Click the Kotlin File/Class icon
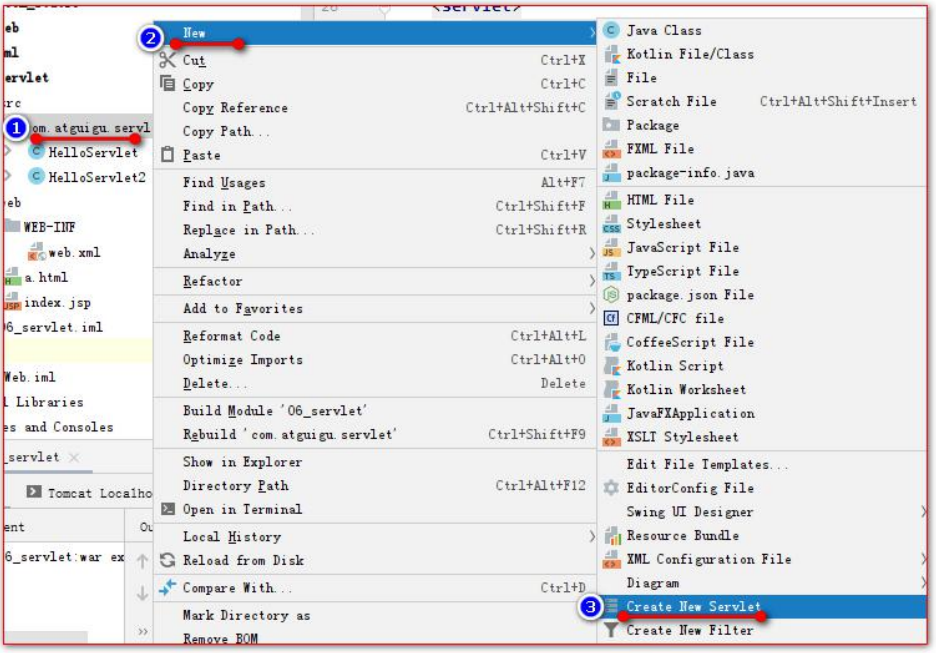The image size is (936, 653). 611,54
